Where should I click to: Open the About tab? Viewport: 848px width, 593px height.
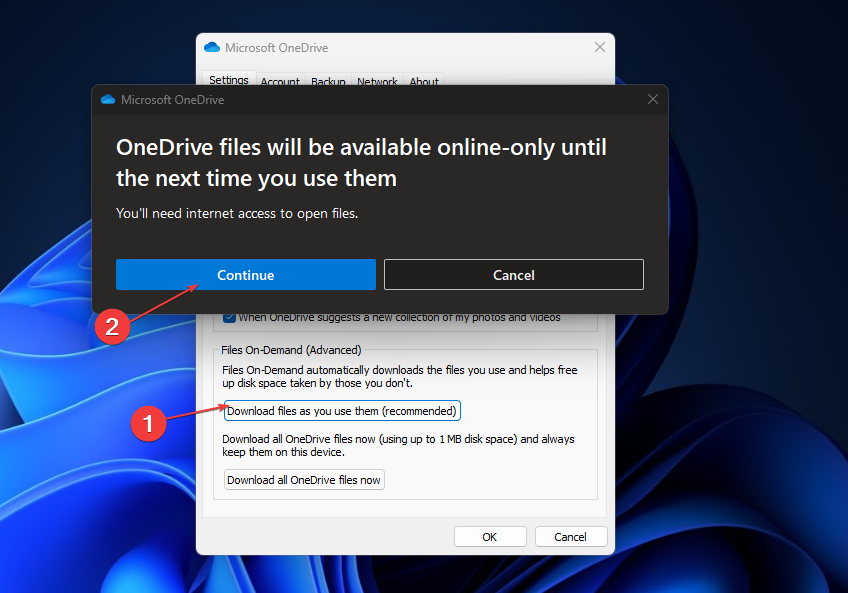[424, 80]
